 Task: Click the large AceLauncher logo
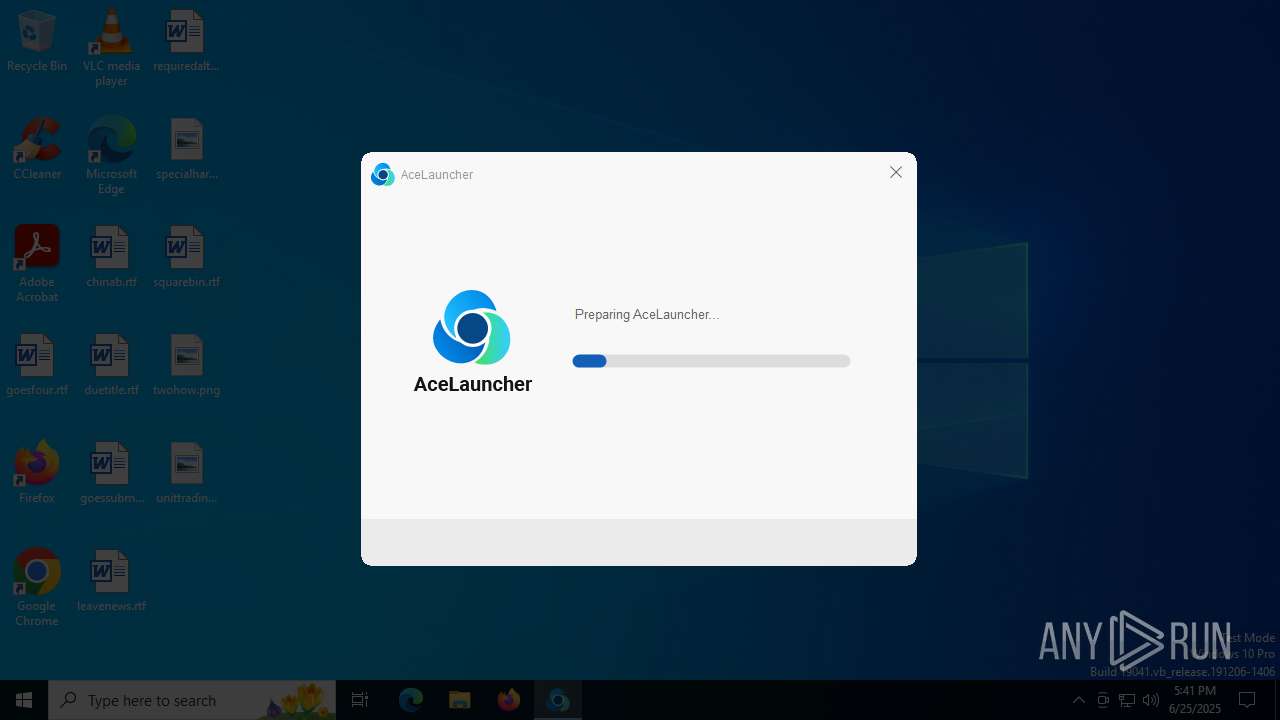[x=472, y=328]
